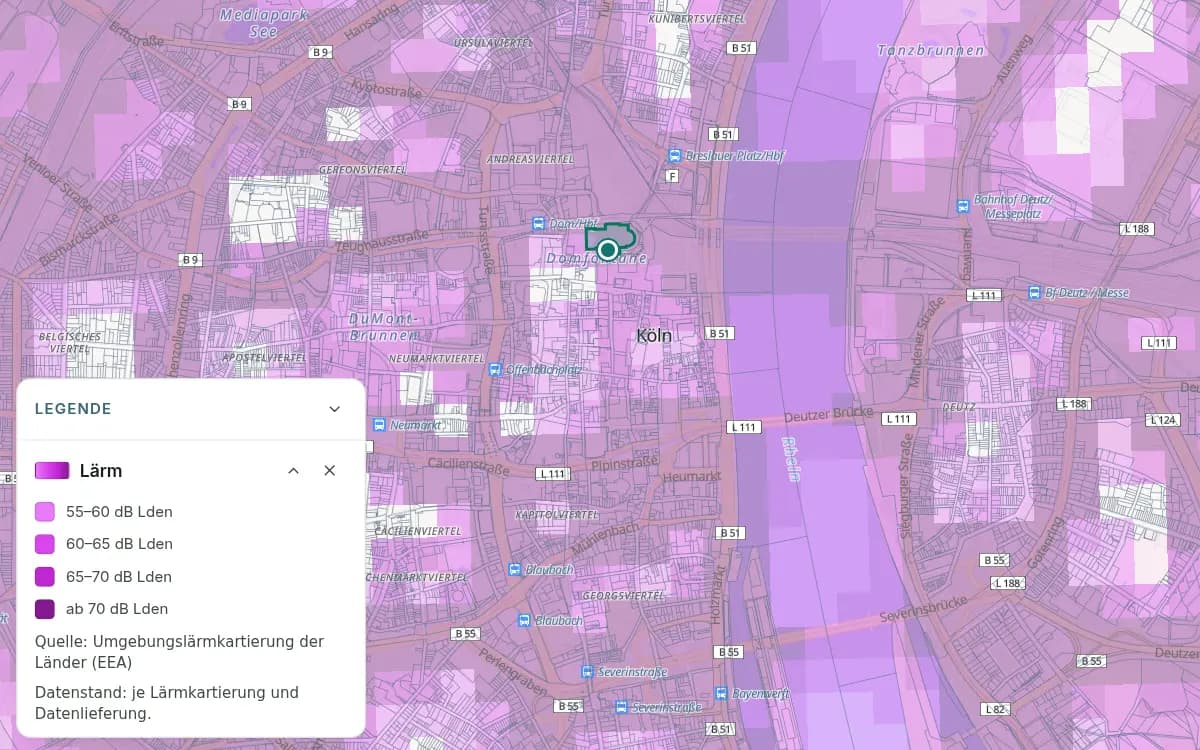Click the L 124 road shield
The height and width of the screenshot is (750, 1200).
pos(1163,419)
